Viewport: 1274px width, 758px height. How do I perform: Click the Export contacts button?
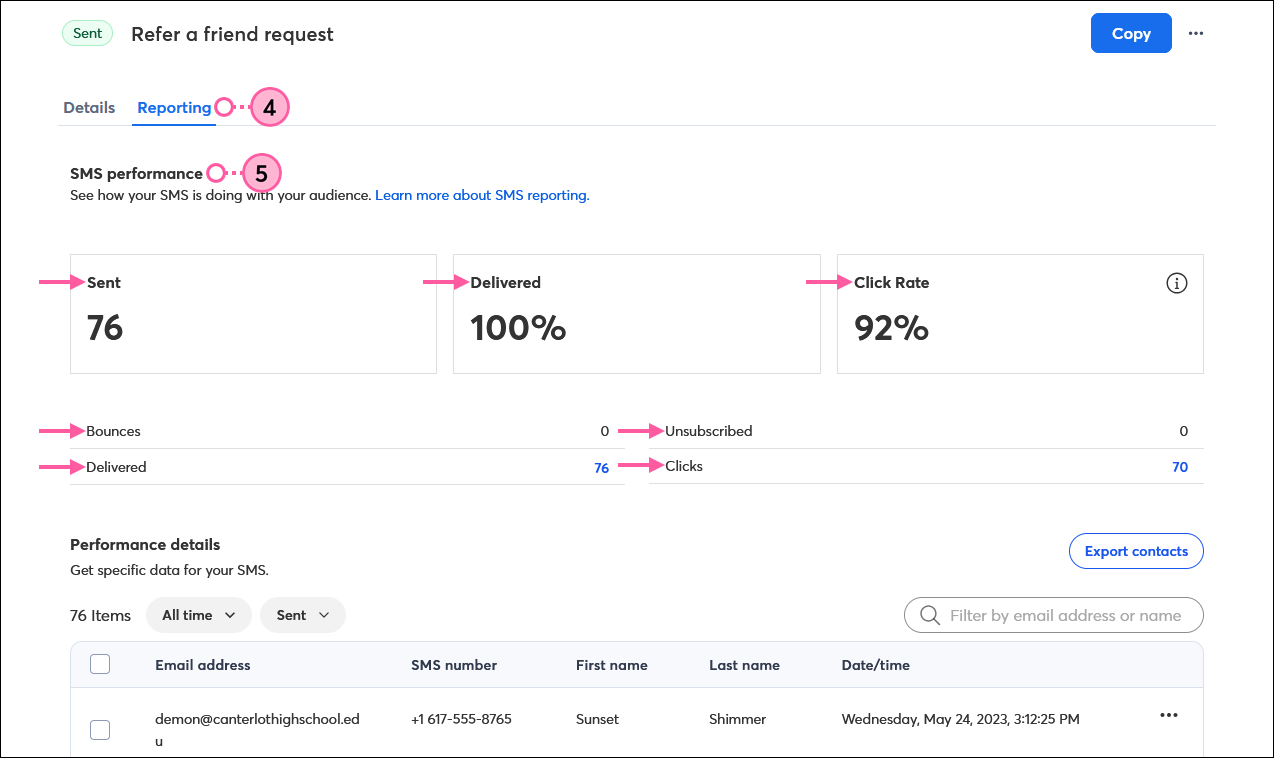1136,551
